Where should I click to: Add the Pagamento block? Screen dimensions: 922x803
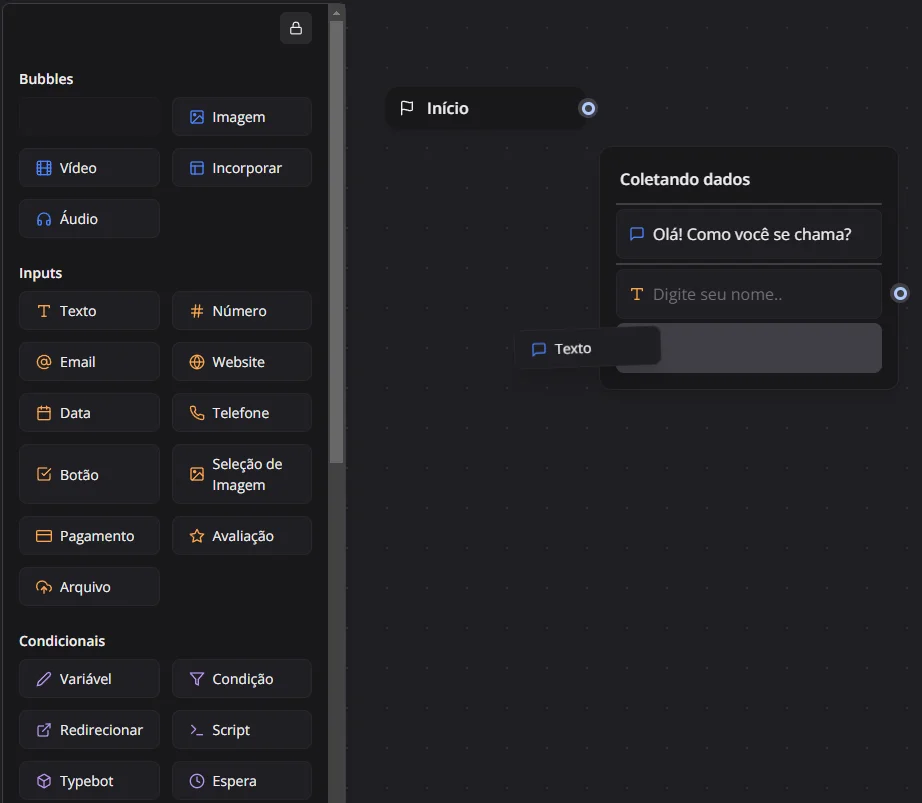(x=89, y=536)
